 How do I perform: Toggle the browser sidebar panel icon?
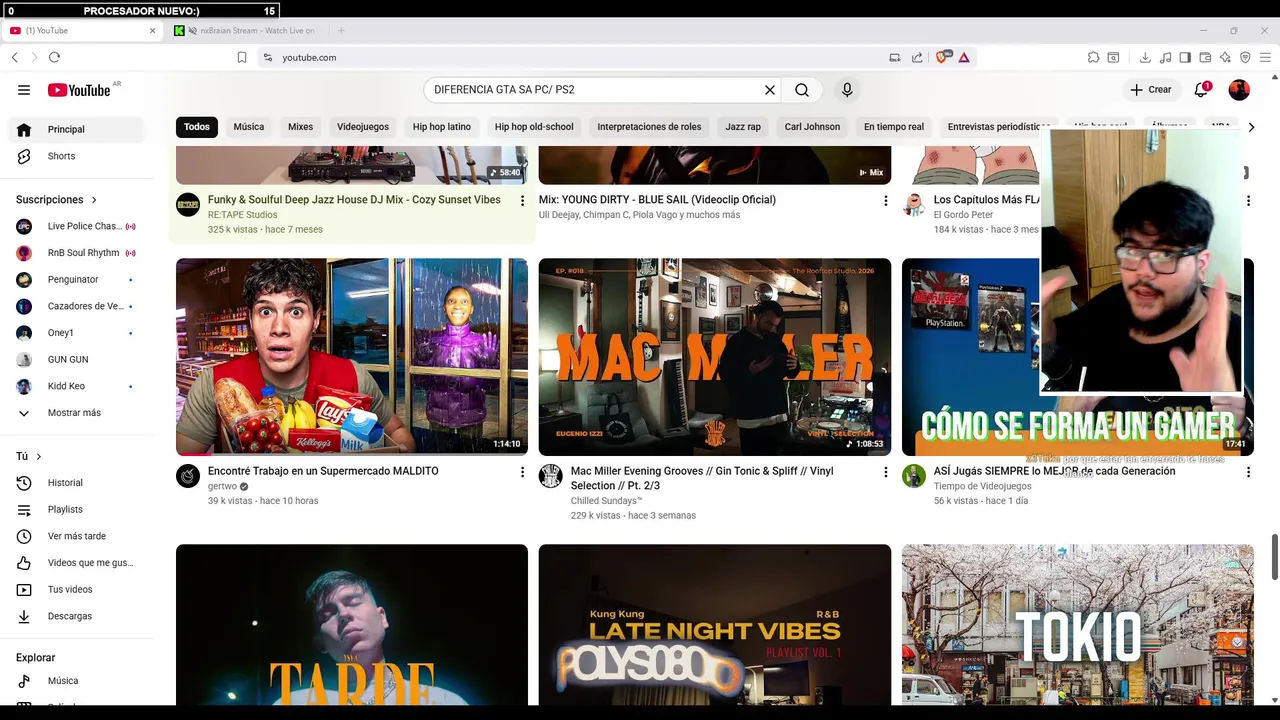[x=1185, y=58]
